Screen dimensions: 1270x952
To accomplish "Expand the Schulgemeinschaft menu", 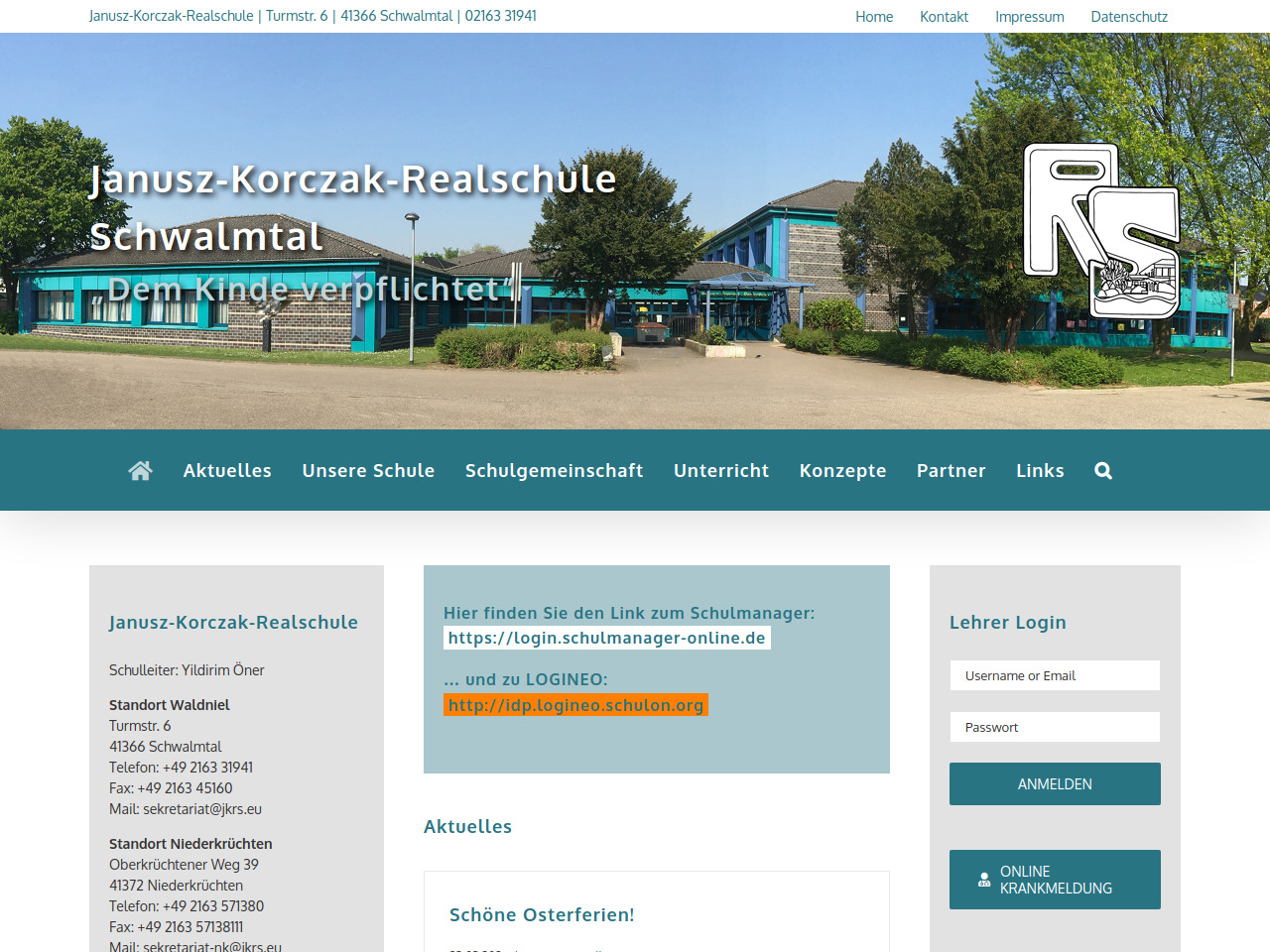I will [554, 471].
